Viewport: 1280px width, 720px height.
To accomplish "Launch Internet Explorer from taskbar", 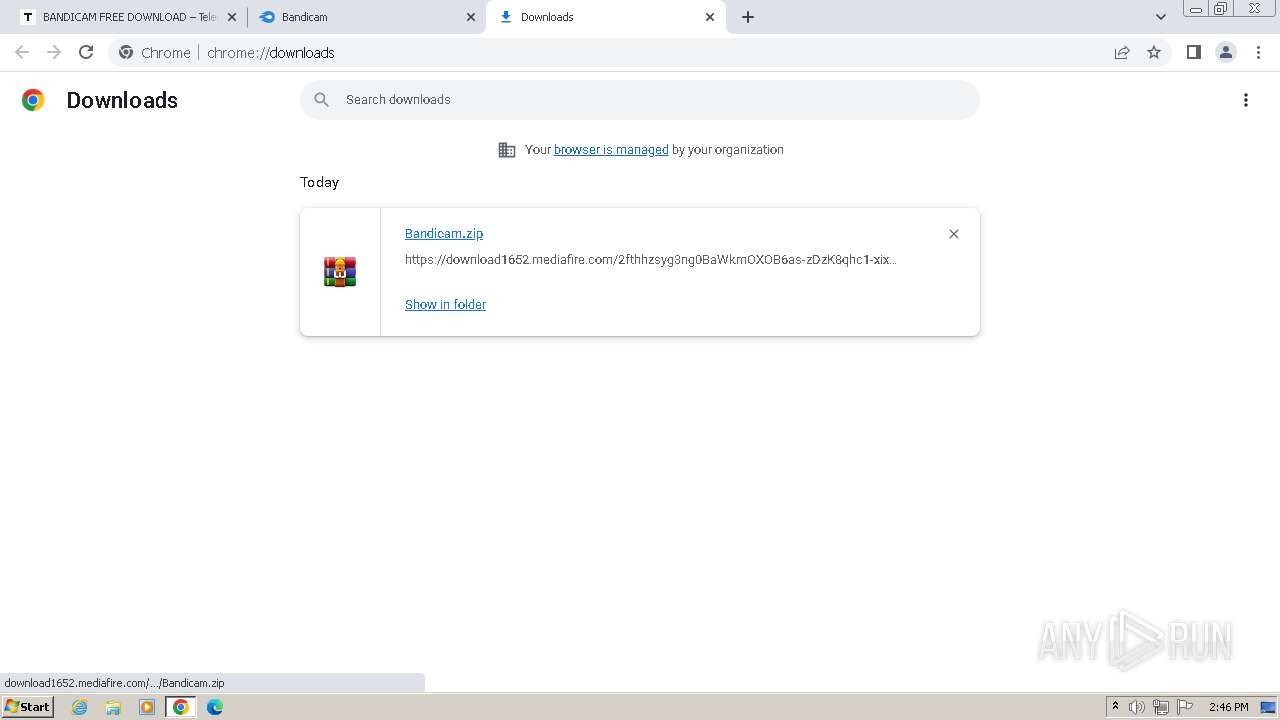I will pos(79,707).
